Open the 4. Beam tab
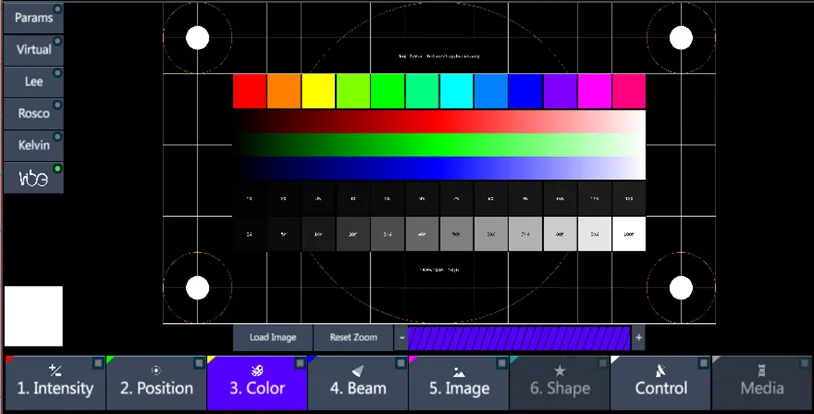The width and height of the screenshot is (814, 414). point(358,383)
